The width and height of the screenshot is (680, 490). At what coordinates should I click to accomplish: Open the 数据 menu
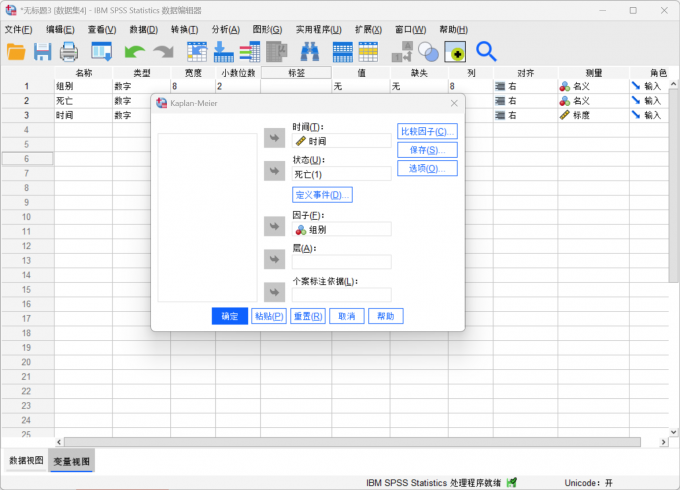click(144, 29)
